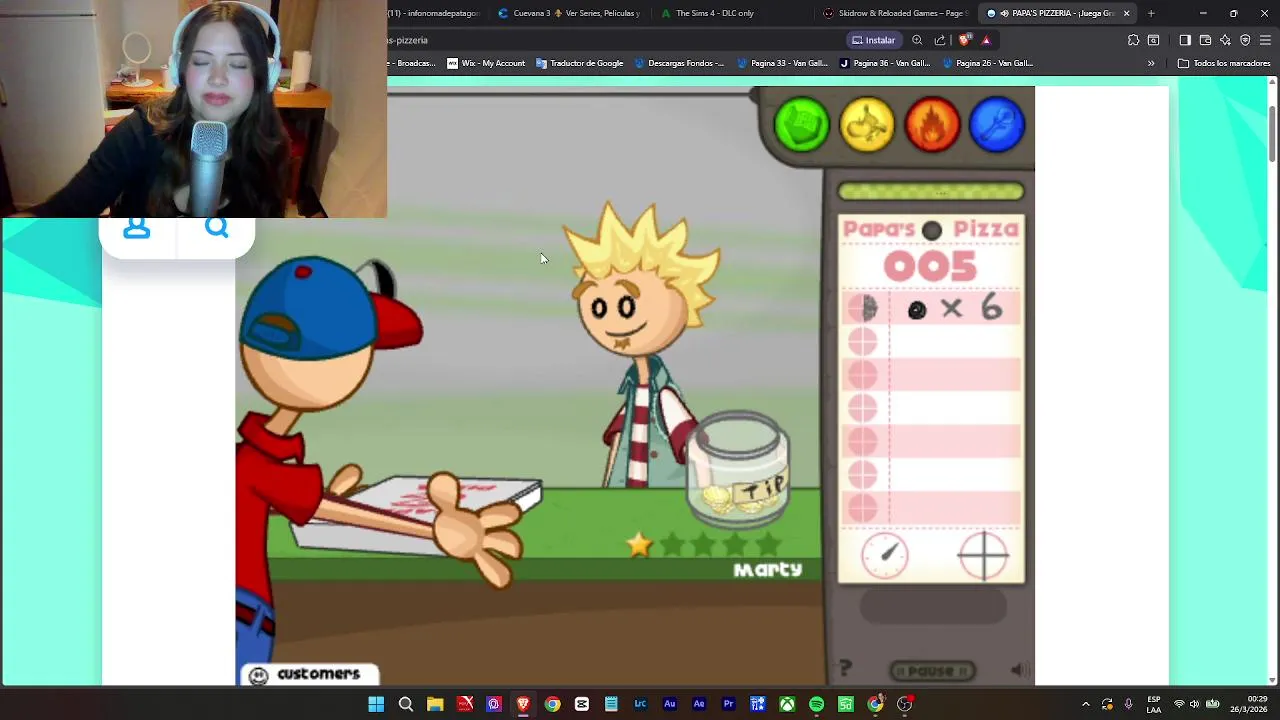
Task: Open Wix - My Account bookmark
Action: coord(486,63)
